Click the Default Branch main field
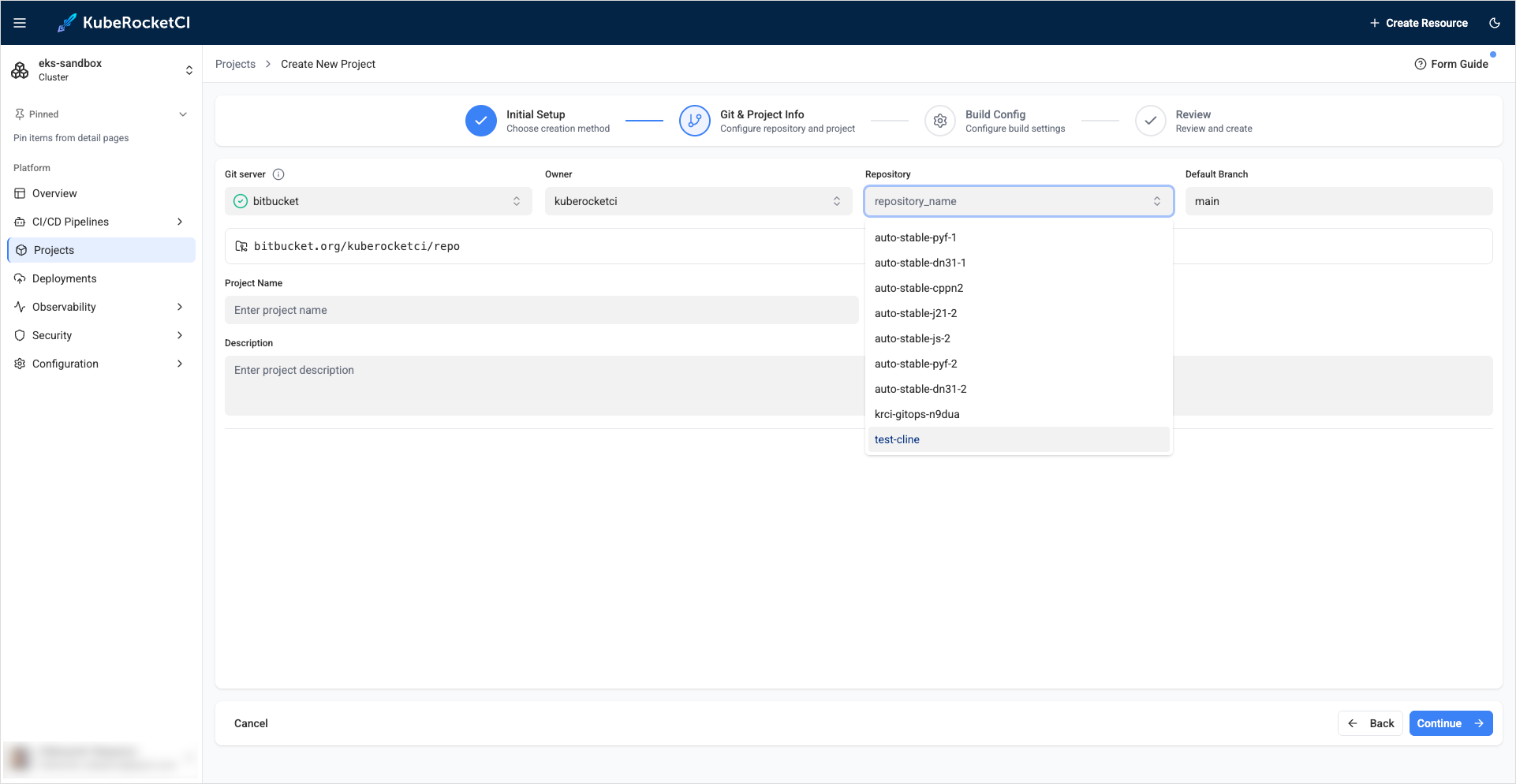 pyautogui.click(x=1339, y=201)
